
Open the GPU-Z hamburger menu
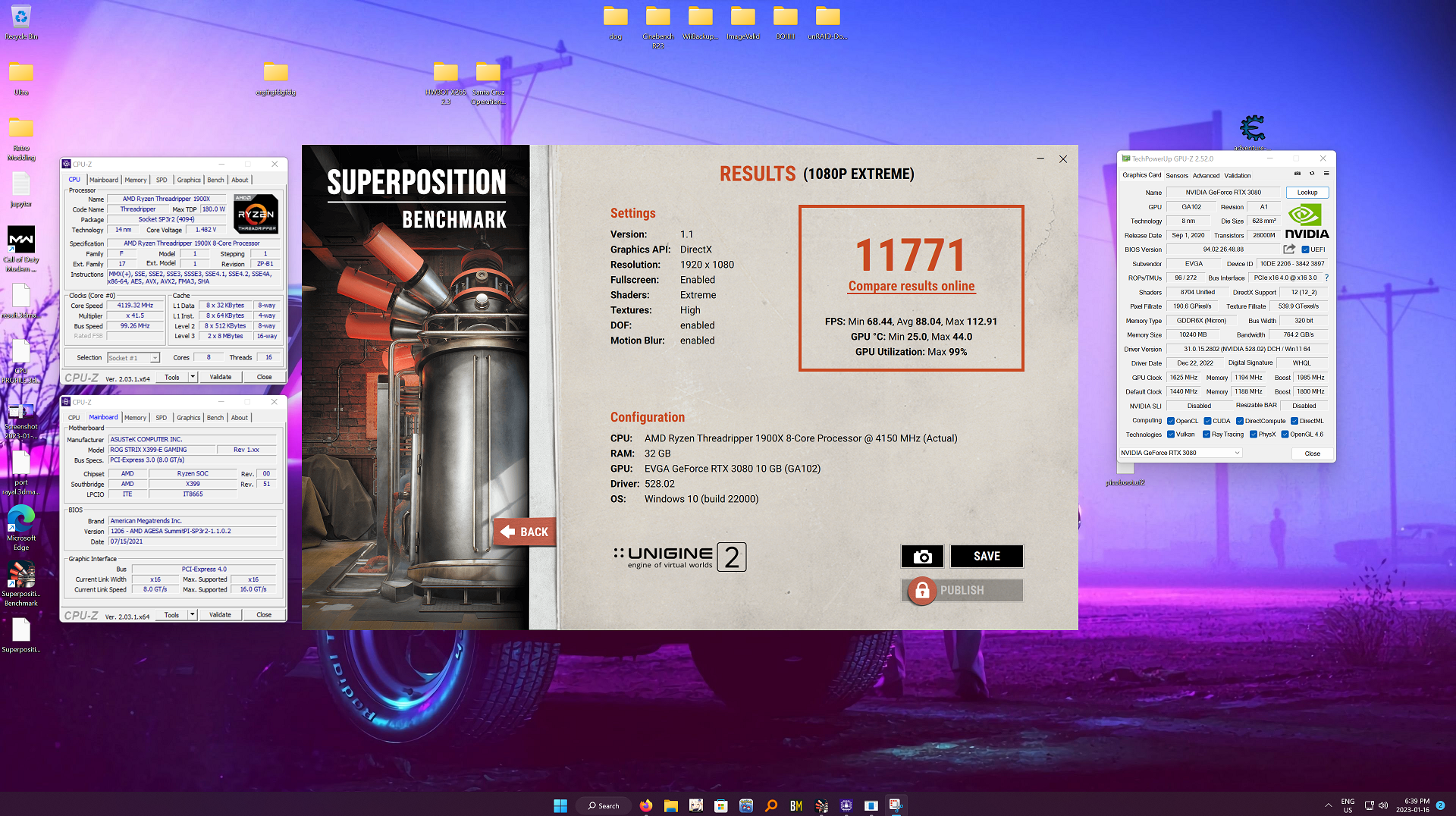pos(1326,174)
